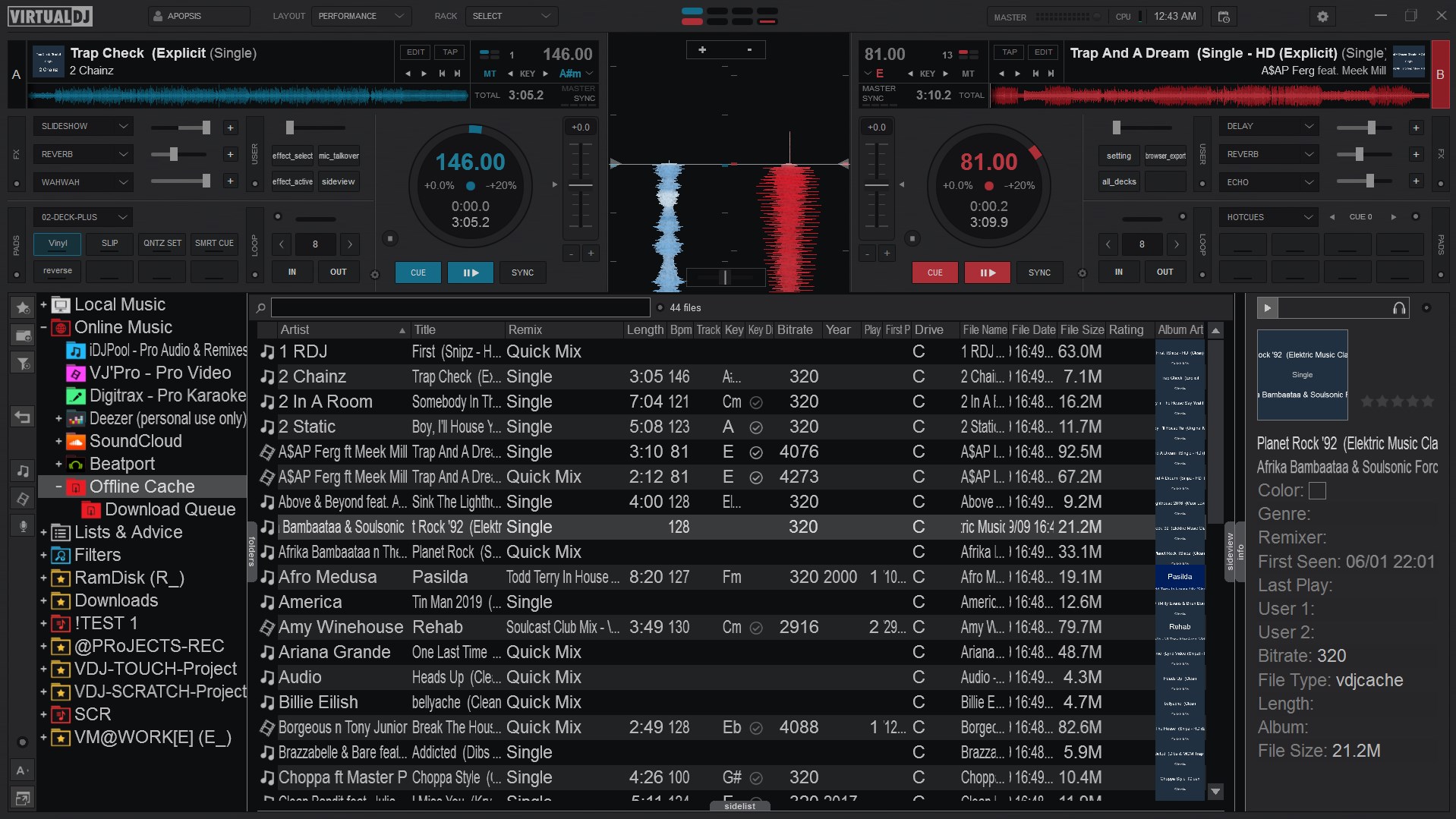This screenshot has width=1456, height=819.
Task: Open the 02-DECK-PLUS pads dropdown
Action: (83, 217)
